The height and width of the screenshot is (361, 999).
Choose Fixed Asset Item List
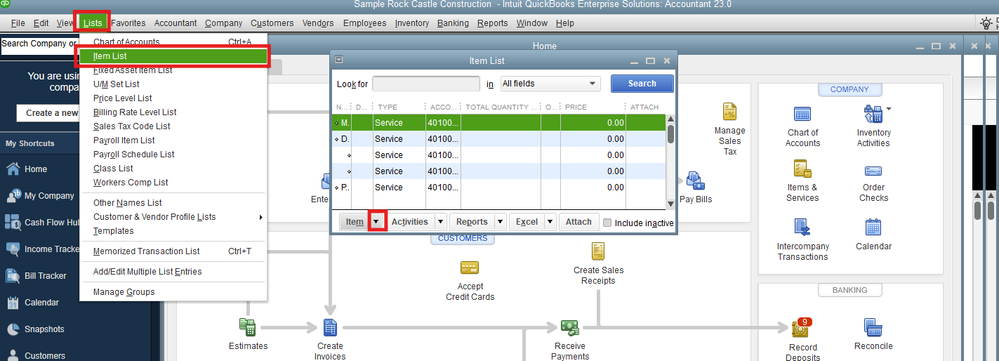[173, 70]
